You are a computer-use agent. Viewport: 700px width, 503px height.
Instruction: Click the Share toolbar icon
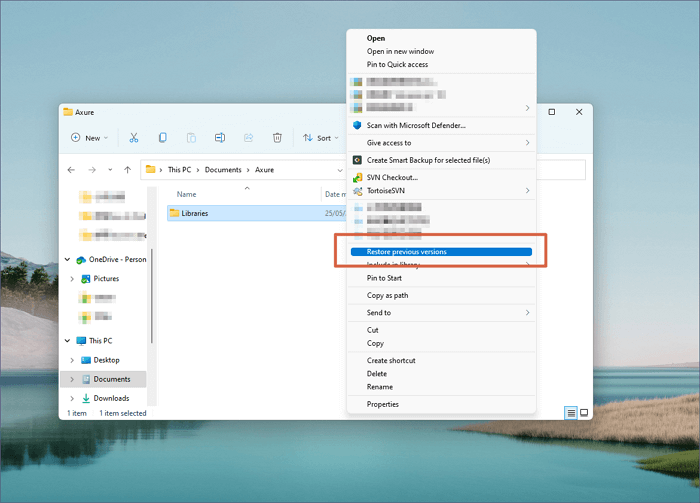coord(248,138)
